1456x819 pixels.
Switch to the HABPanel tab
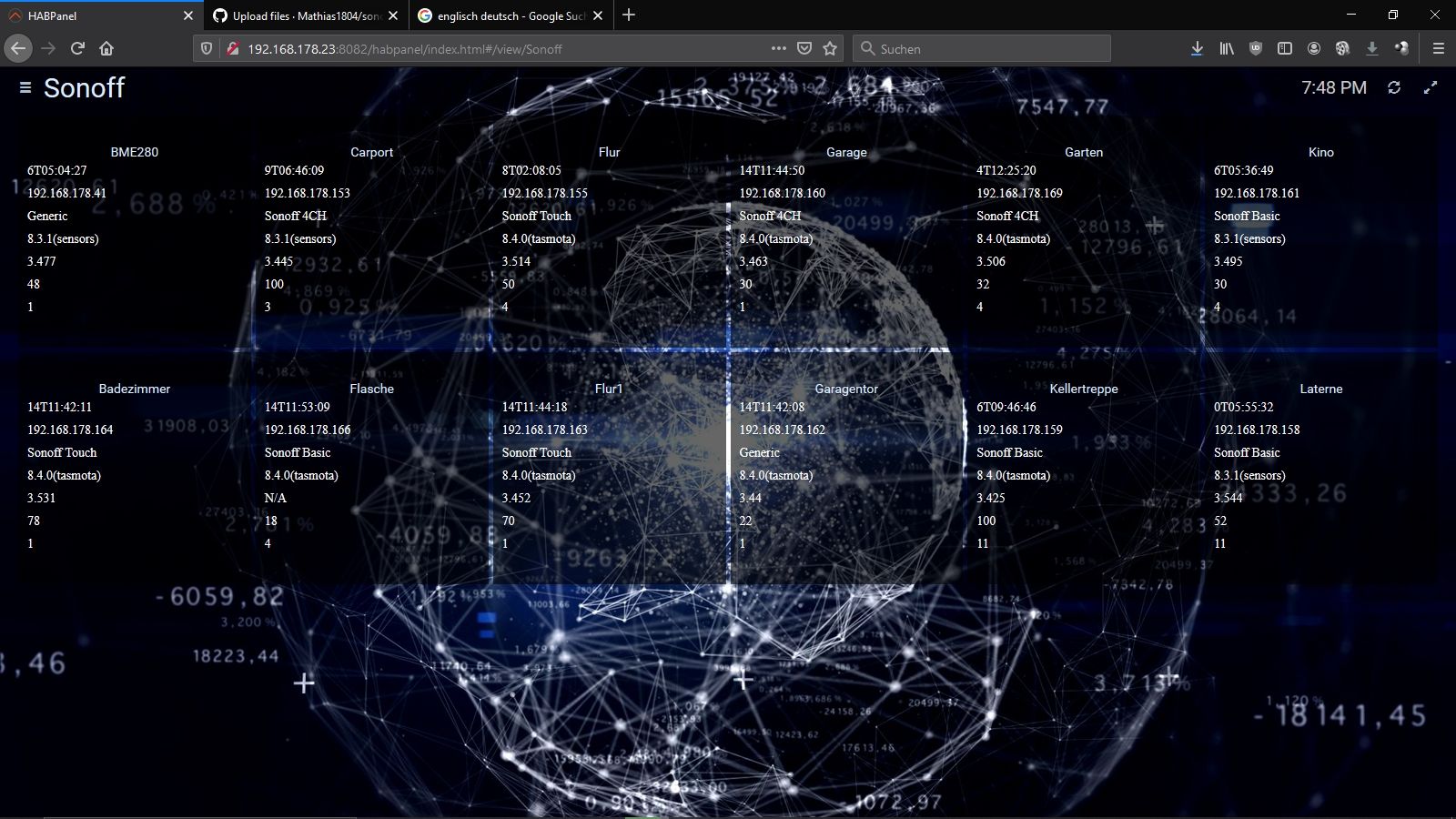pyautogui.click(x=100, y=15)
